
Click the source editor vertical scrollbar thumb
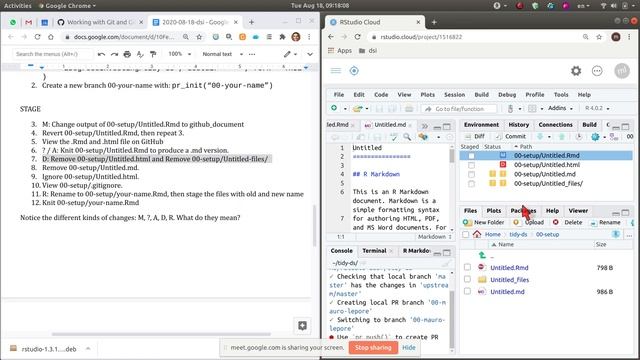451,156
